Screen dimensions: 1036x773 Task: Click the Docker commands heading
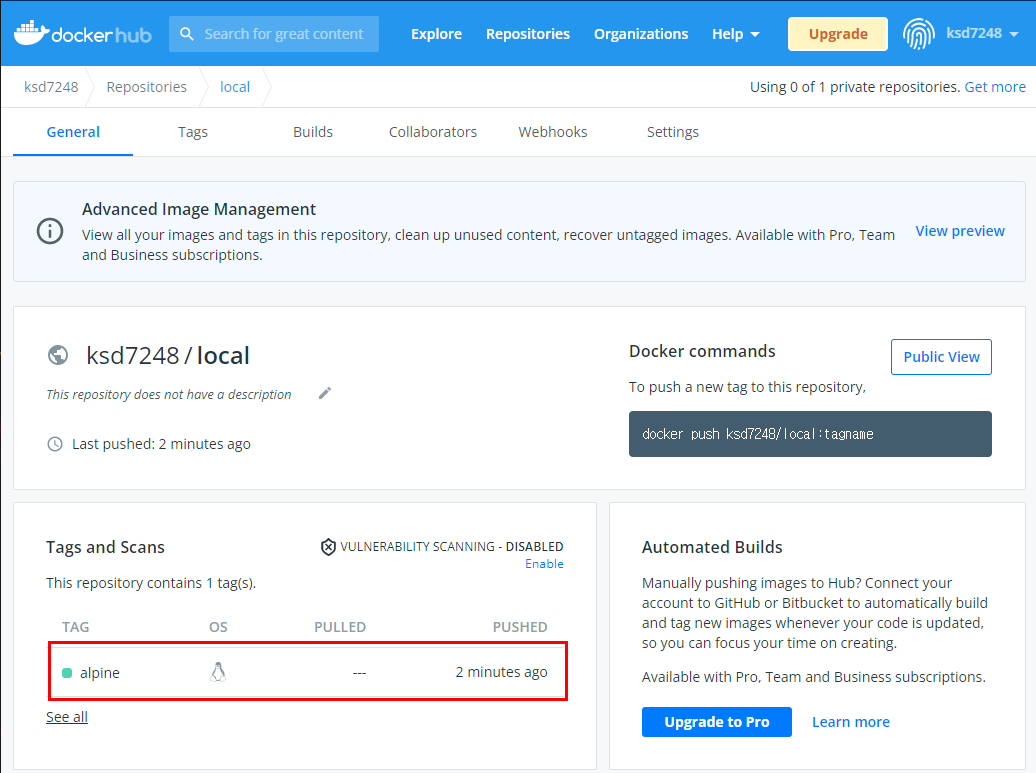[702, 351]
